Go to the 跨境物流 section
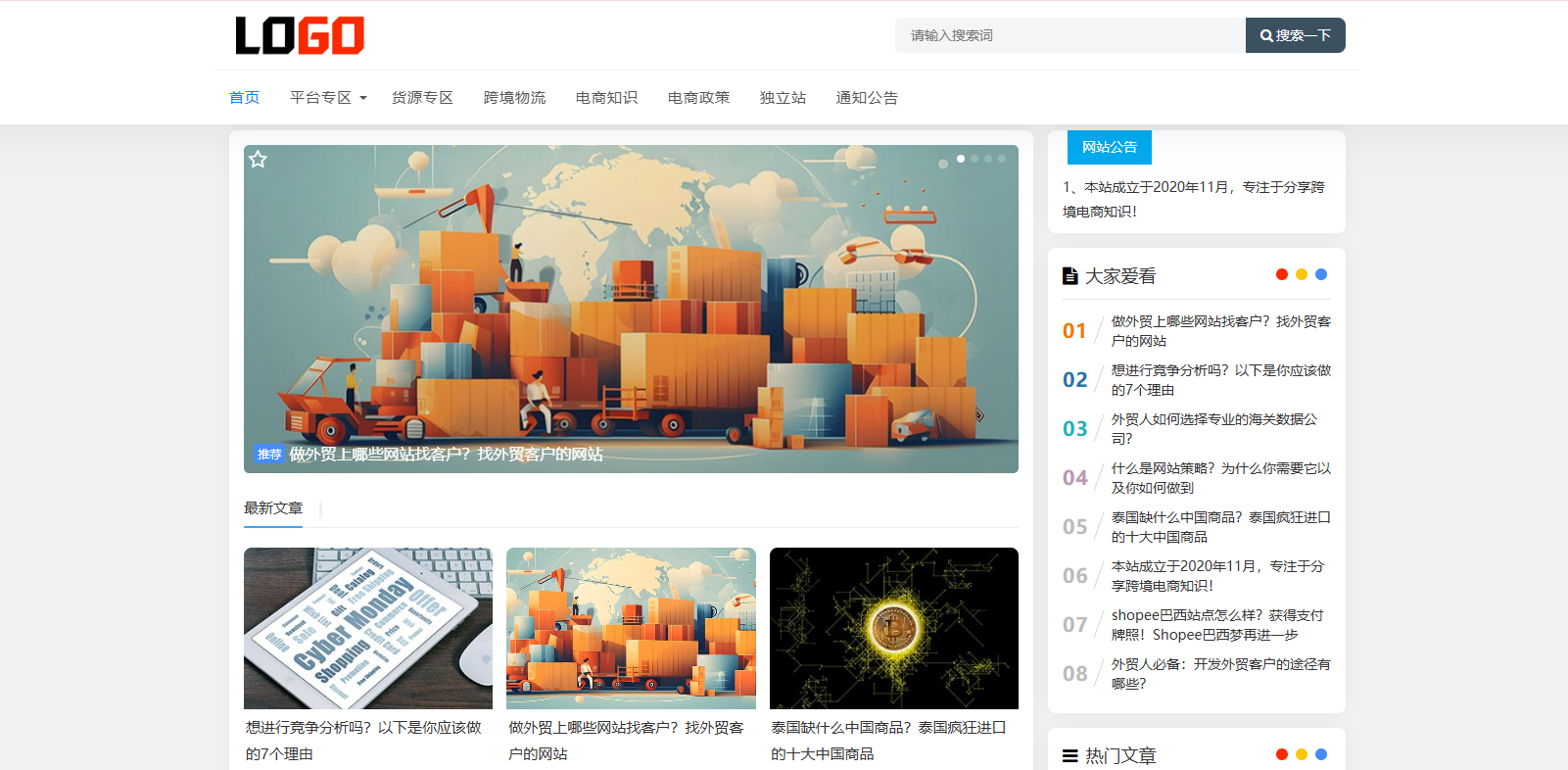The height and width of the screenshot is (770, 1568). click(514, 98)
